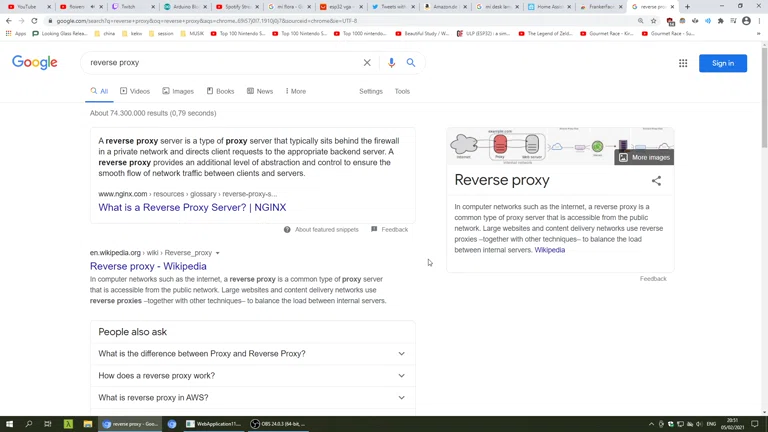Open the 'Reverse proxy - Wikipedia' result
Image resolution: width=768 pixels, height=432 pixels.
(148, 267)
